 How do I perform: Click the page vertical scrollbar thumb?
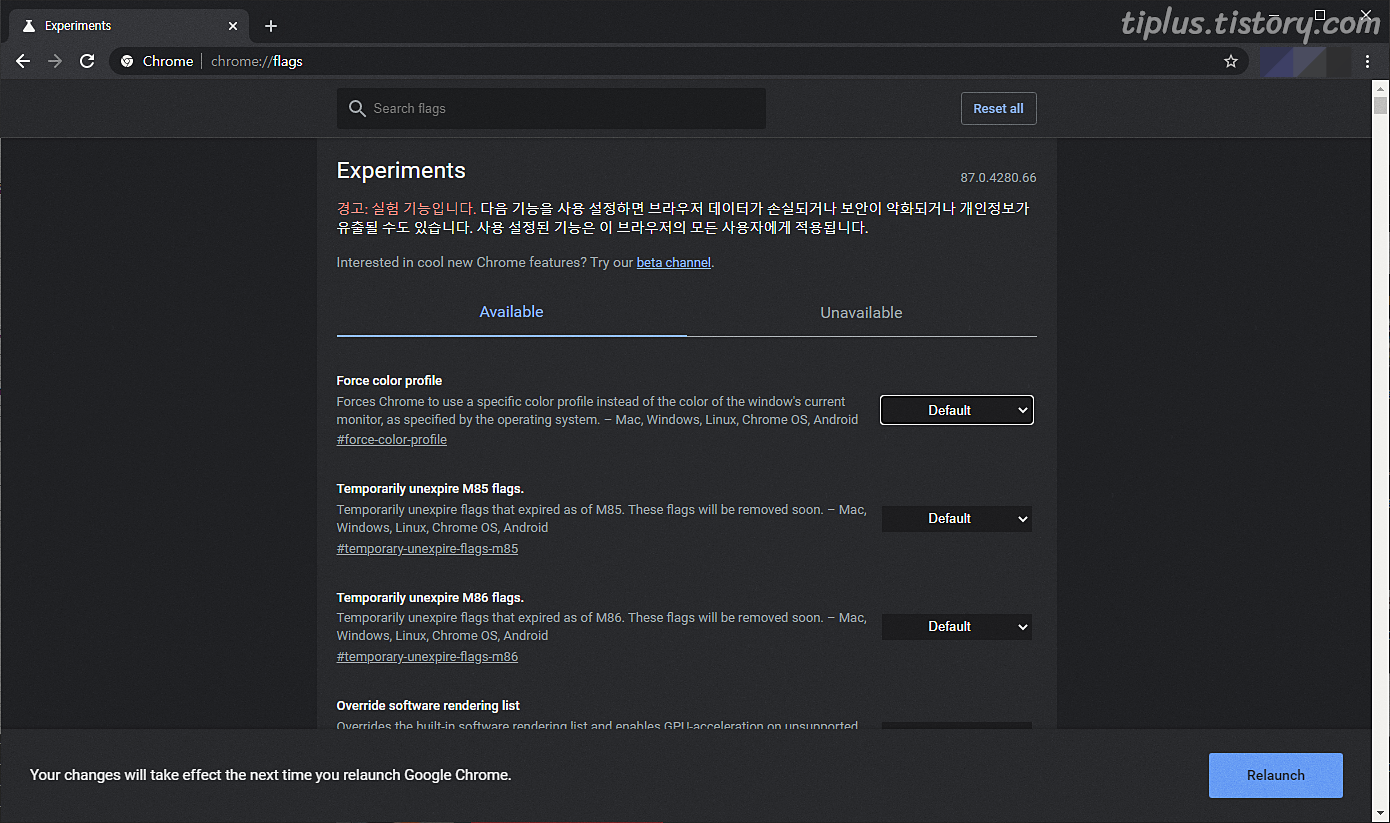pyautogui.click(x=1380, y=105)
